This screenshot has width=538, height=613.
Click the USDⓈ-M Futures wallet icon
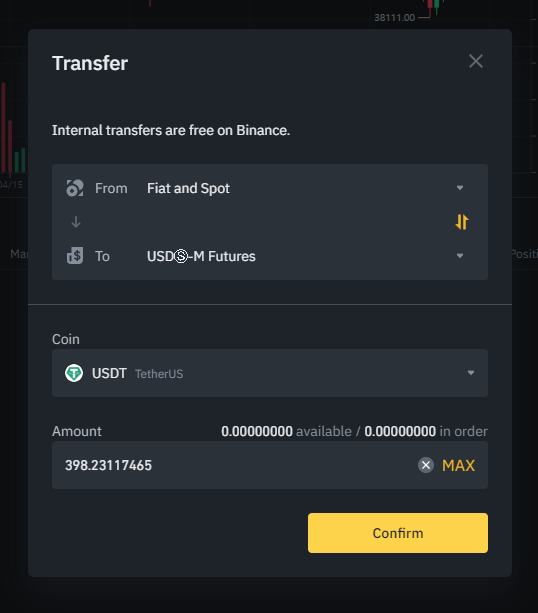(x=75, y=256)
